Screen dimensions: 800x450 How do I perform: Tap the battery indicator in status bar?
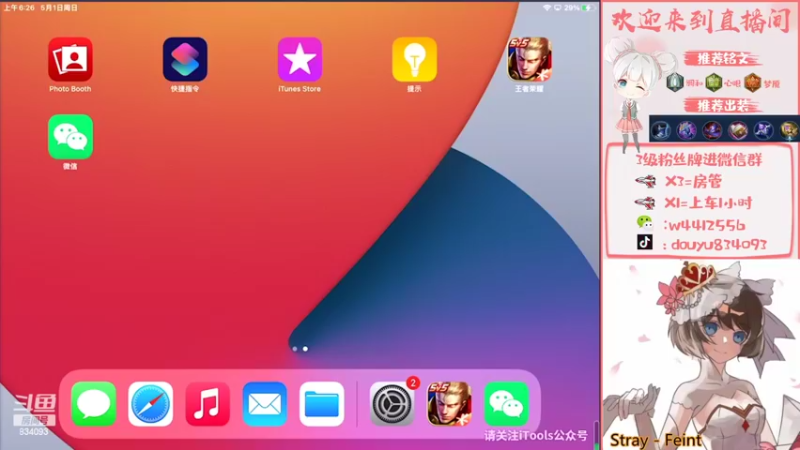click(588, 8)
